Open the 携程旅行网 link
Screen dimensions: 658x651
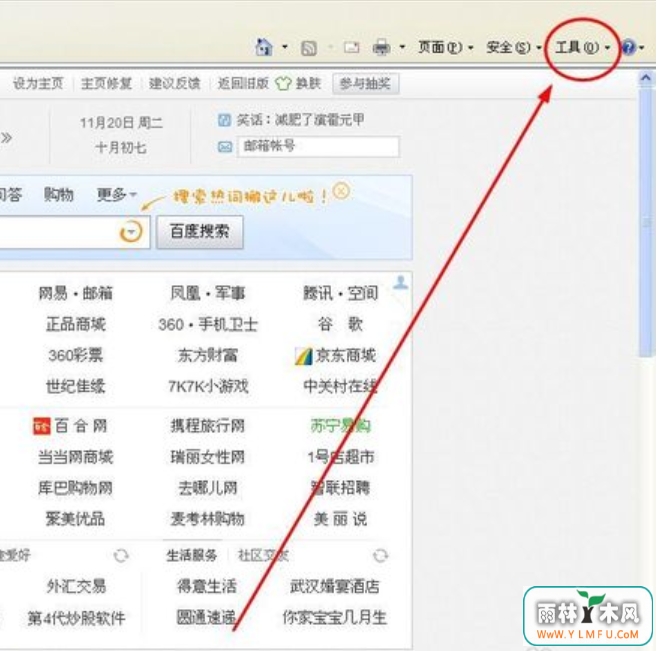click(207, 426)
